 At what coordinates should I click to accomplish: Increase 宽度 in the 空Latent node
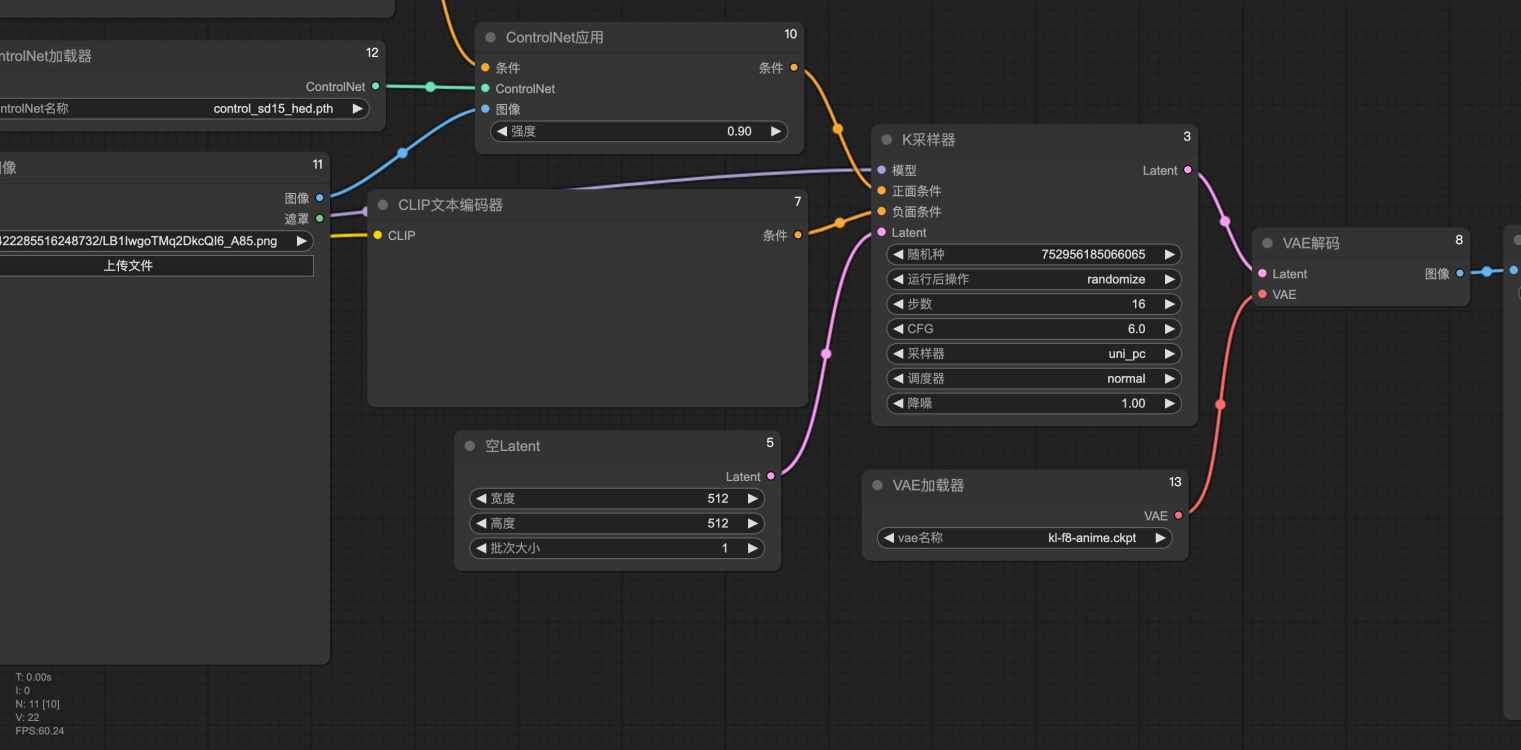[752, 498]
